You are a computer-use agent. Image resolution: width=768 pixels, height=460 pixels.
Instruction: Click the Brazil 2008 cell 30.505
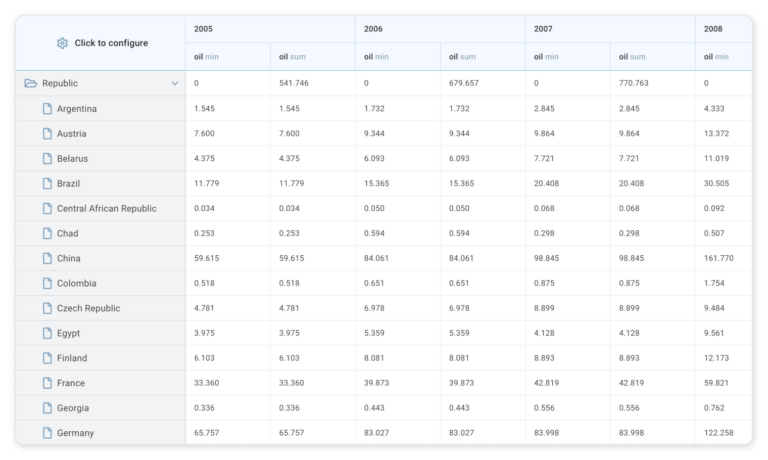point(724,183)
